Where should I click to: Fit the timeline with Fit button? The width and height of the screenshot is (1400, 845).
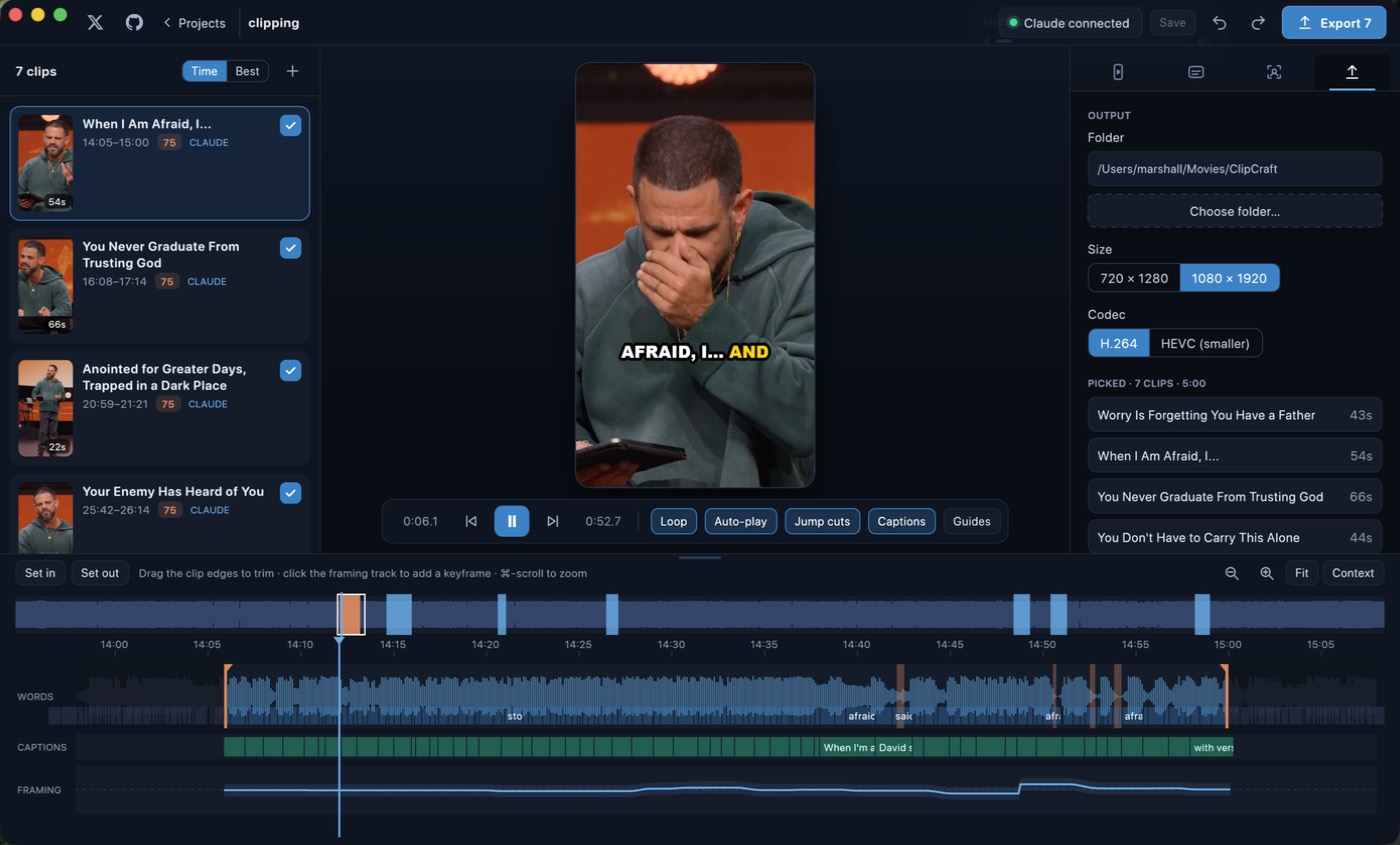tap(1301, 573)
